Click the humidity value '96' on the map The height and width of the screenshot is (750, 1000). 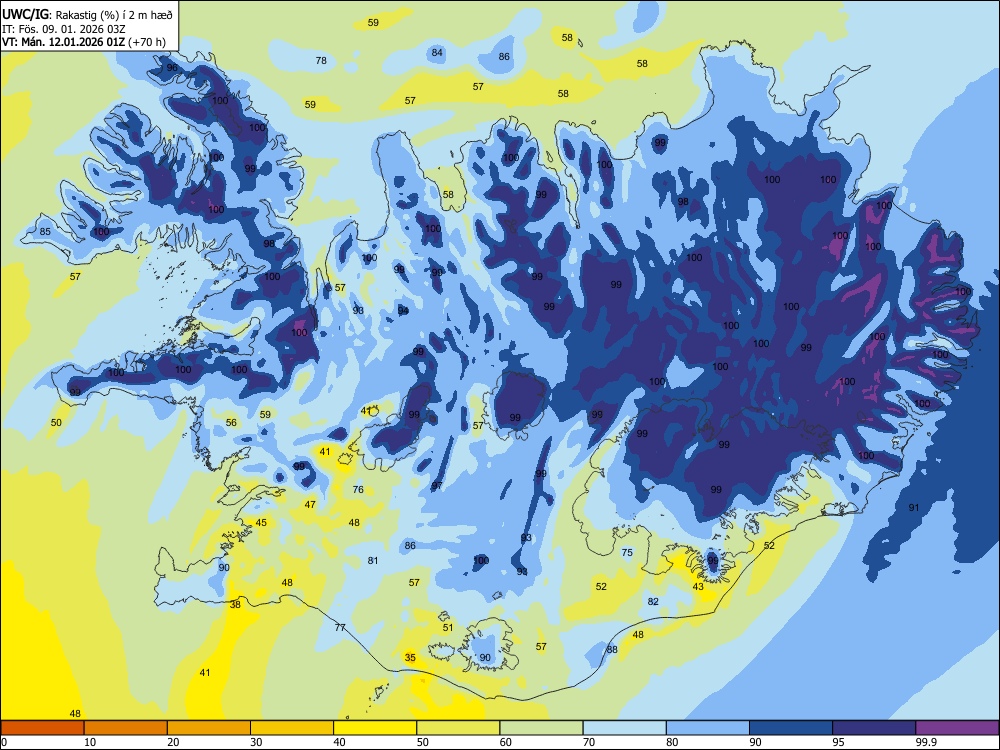172,68
